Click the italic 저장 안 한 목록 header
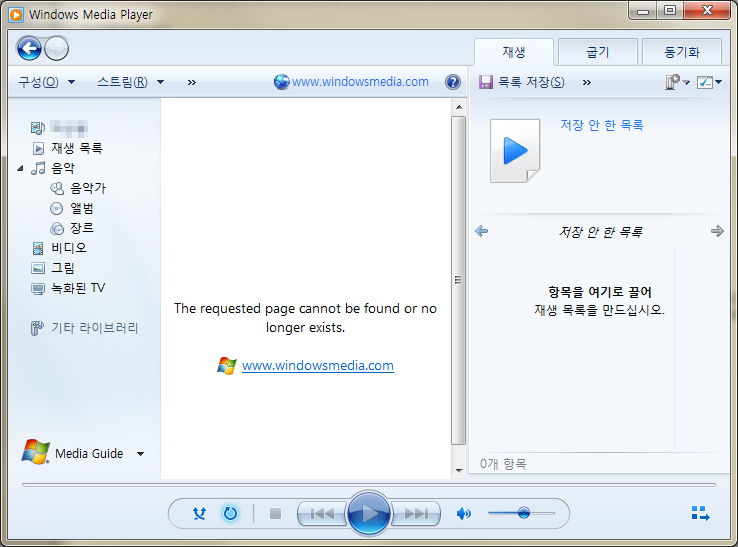Image resolution: width=738 pixels, height=547 pixels. point(600,232)
